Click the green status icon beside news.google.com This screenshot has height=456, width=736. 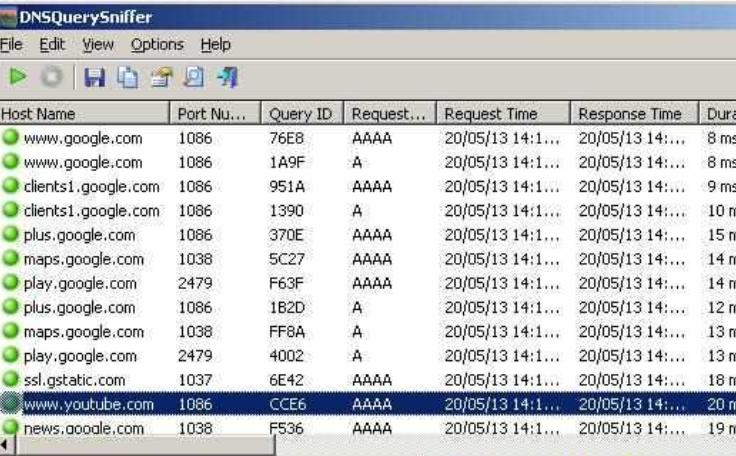click(x=10, y=428)
